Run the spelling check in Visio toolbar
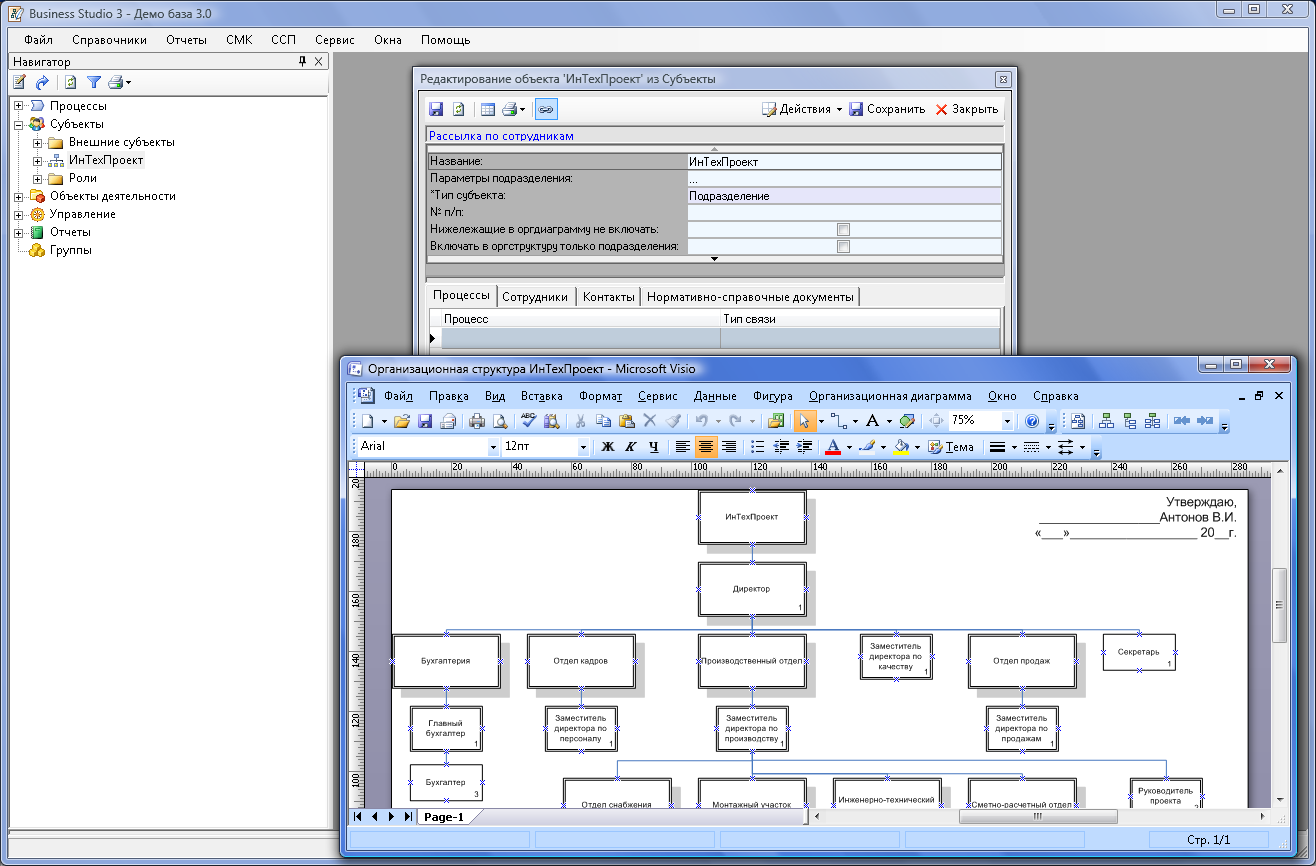Image resolution: width=1316 pixels, height=866 pixels. pos(528,421)
